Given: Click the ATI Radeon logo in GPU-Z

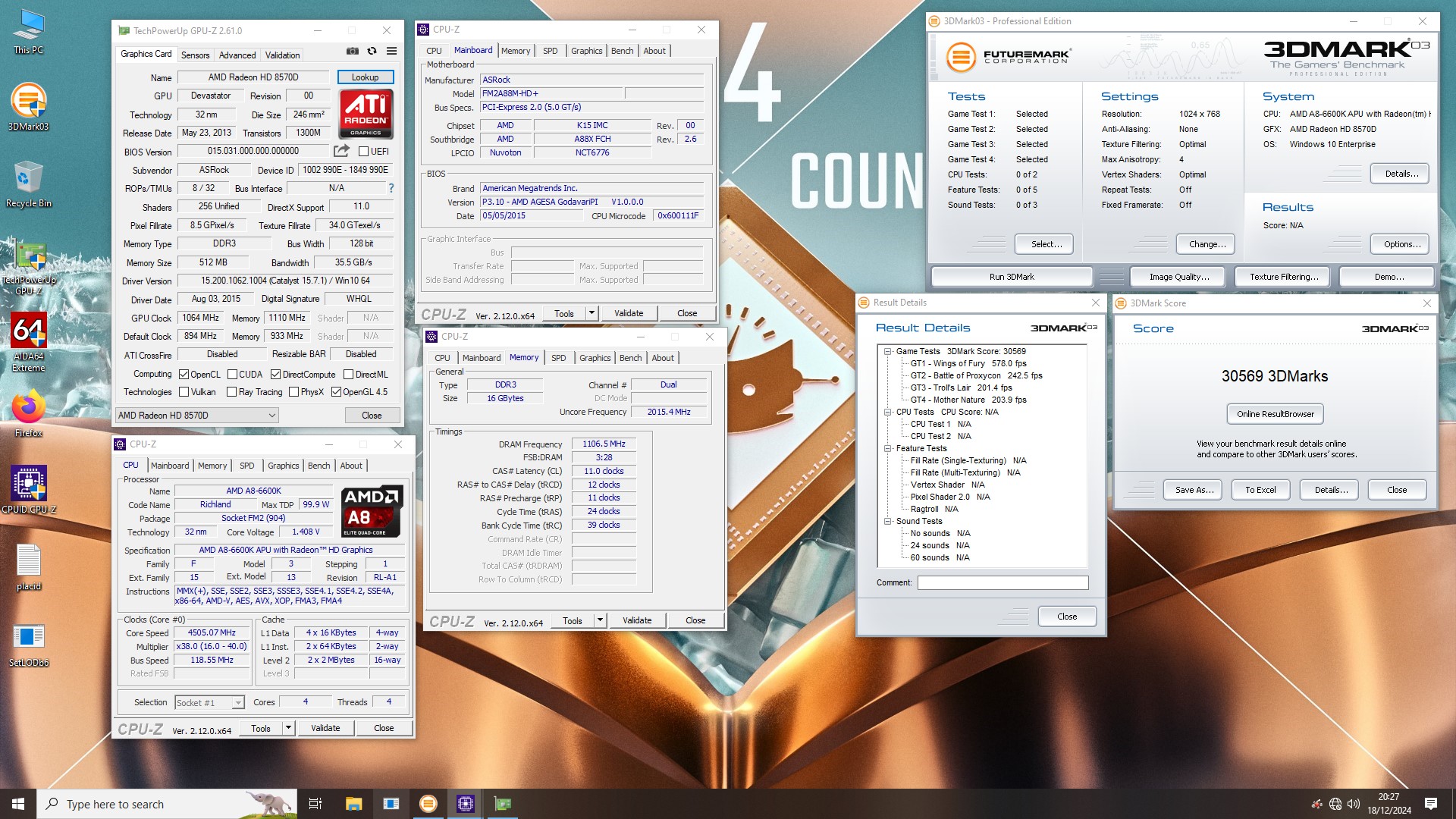Looking at the screenshot, I should tap(366, 113).
